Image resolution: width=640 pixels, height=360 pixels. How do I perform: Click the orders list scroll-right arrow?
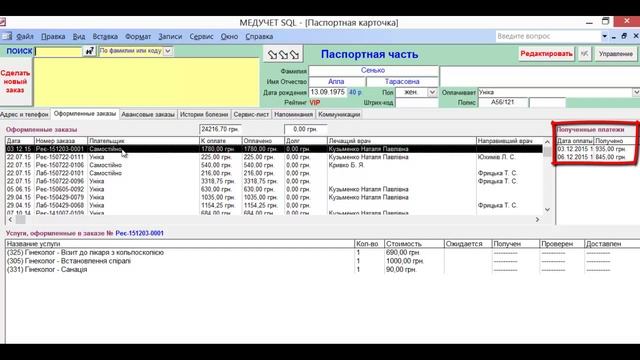coord(538,220)
